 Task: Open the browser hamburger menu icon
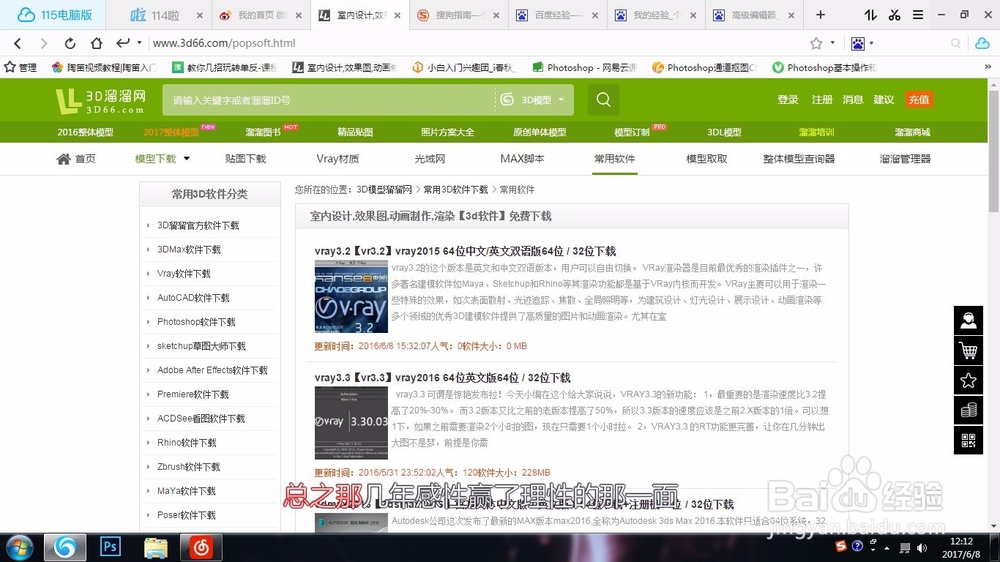[918, 15]
